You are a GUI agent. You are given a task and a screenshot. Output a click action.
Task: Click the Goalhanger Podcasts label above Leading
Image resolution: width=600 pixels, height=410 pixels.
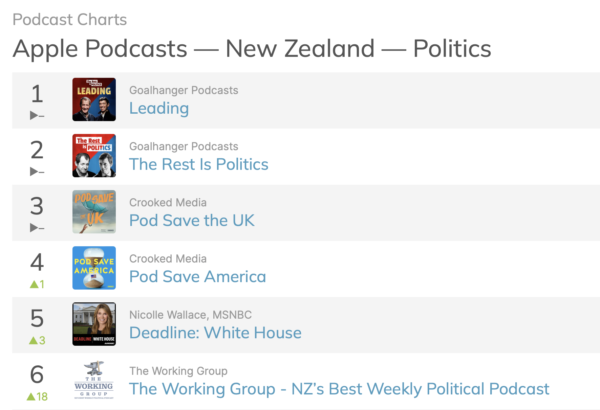184,91
